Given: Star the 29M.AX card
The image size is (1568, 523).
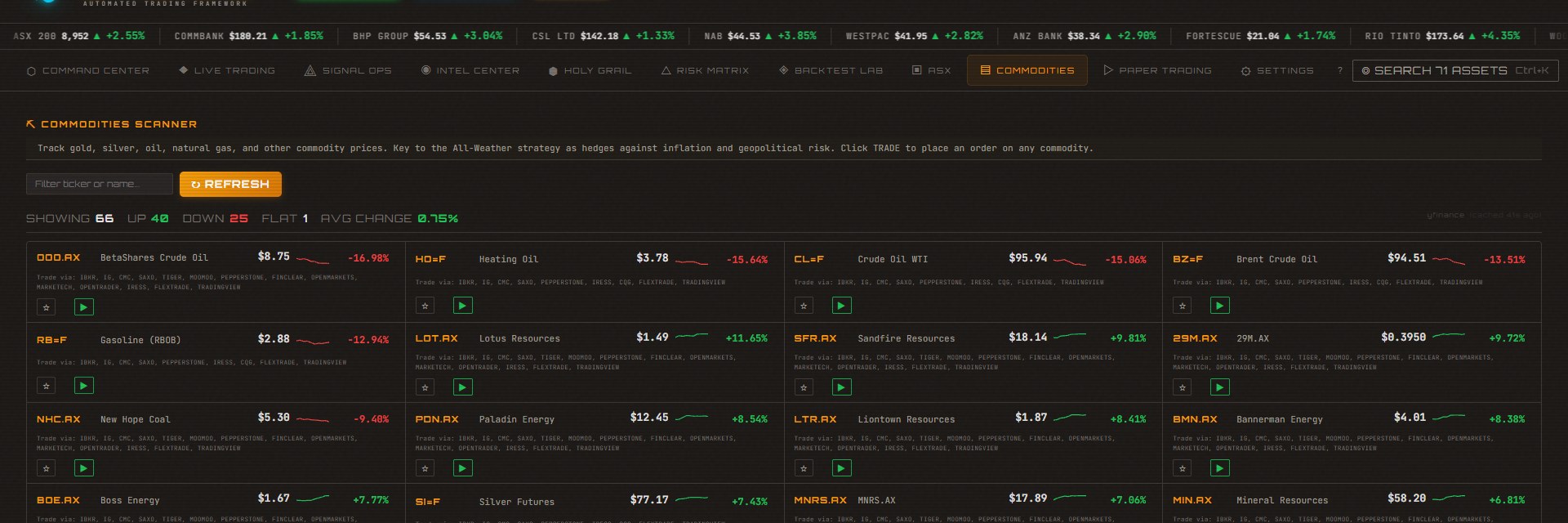Looking at the screenshot, I should (x=1183, y=387).
